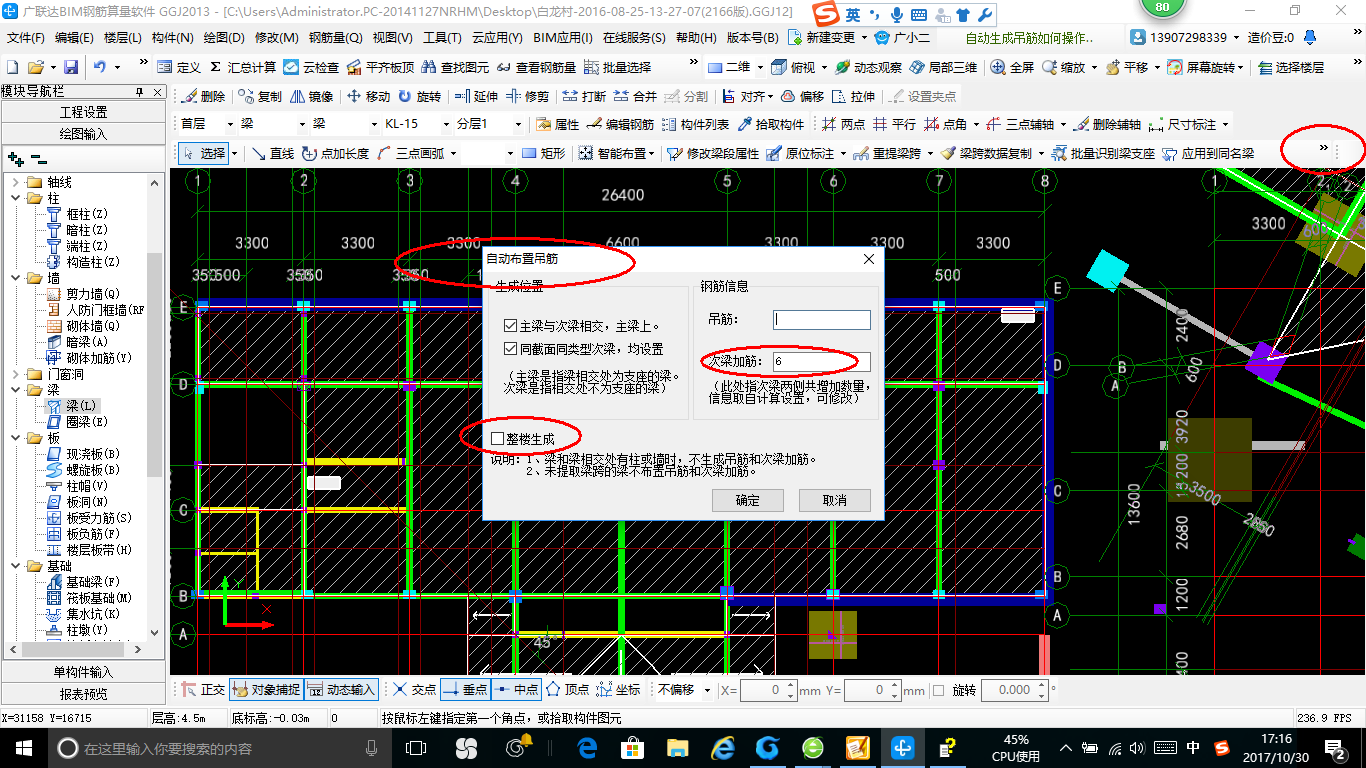Open the BIM应用(I) menu
The height and width of the screenshot is (768, 1366).
pyautogui.click(x=563, y=38)
